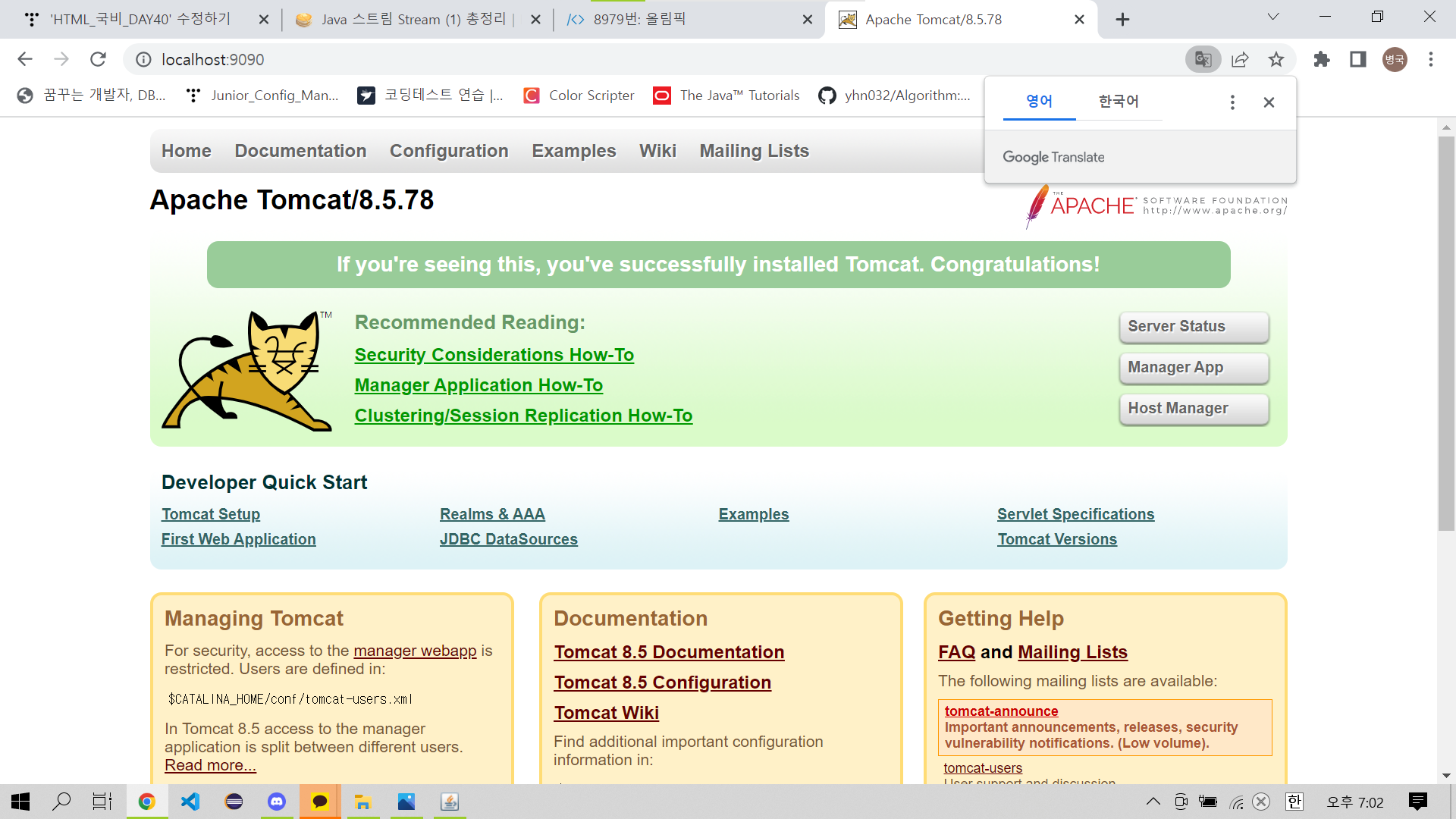Viewport: 1456px width, 819px height.
Task: Click the Apache Software Foundation logo
Action: pos(1156,206)
